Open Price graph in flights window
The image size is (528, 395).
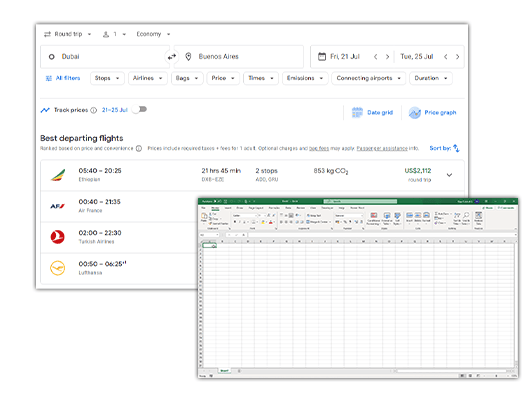pos(432,112)
